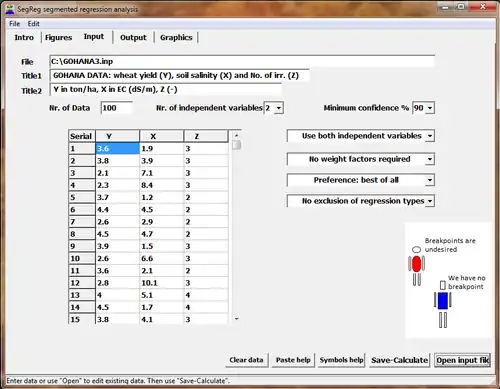
Task: Select the 'Breakpoints are undesired' oval option
Action: (x=416, y=249)
